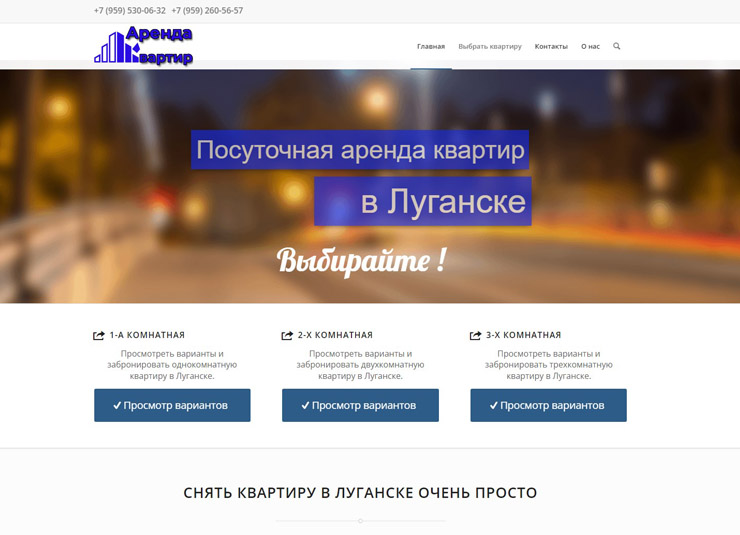The image size is (740, 535).
Task: Select the 1-А КОМНАТНАЯ heading
Action: pos(147,335)
